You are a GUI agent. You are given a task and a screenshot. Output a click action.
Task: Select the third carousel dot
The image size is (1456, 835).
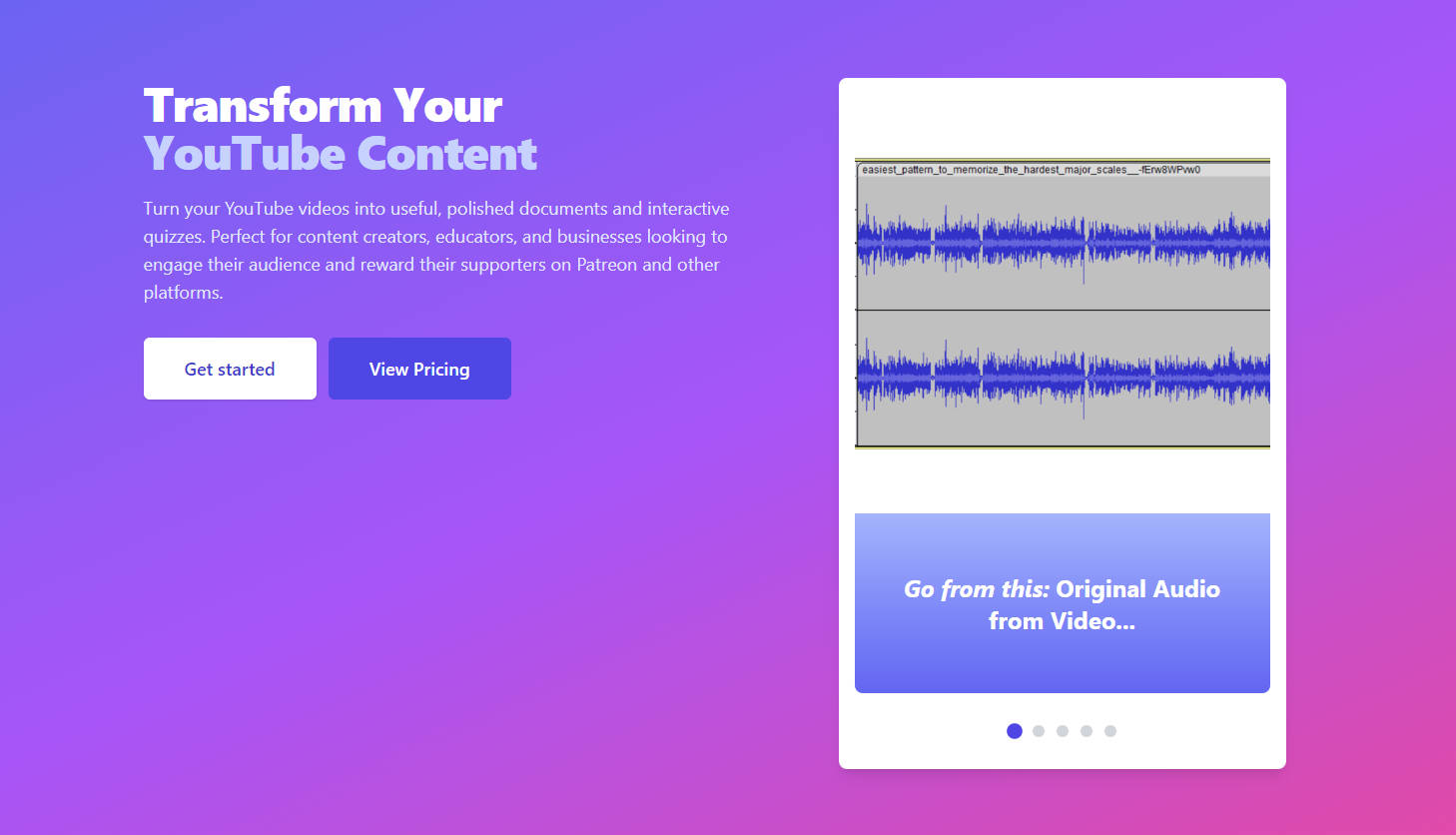1062,731
